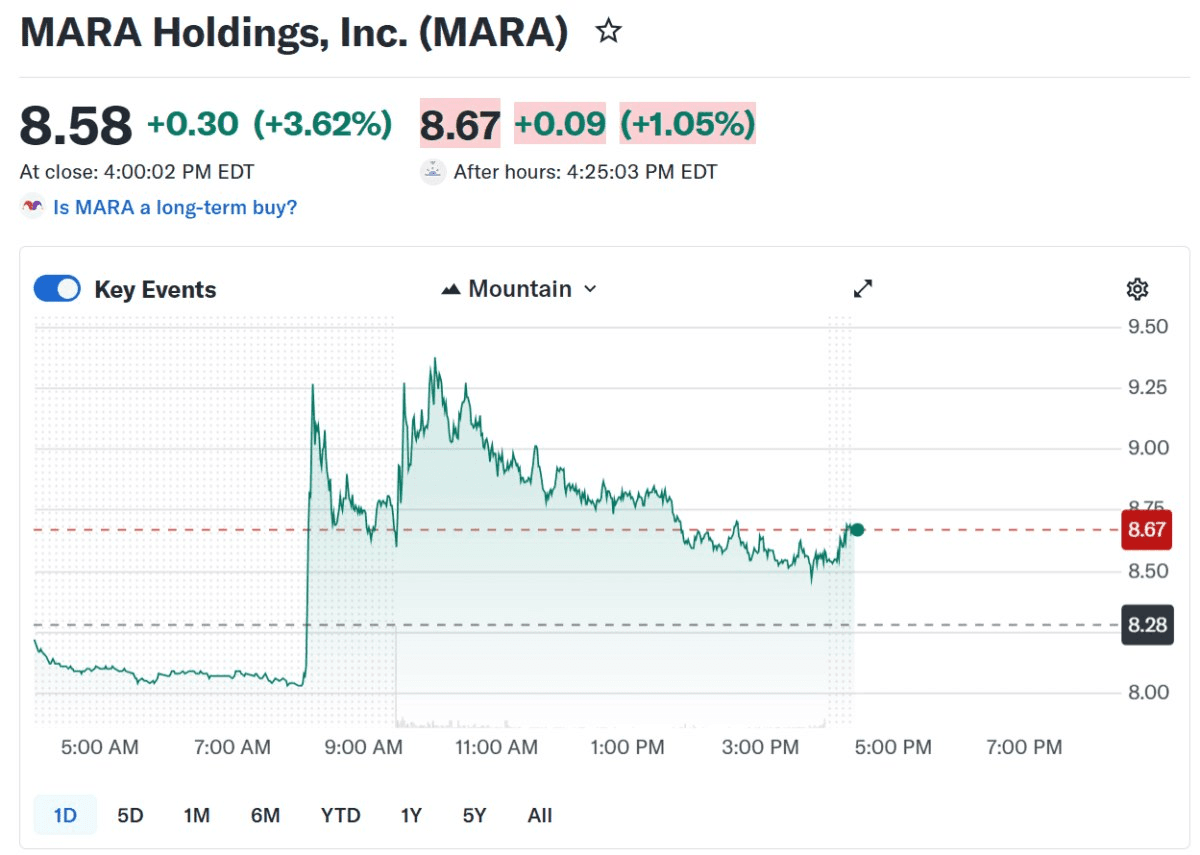Select the All time range

point(539,815)
